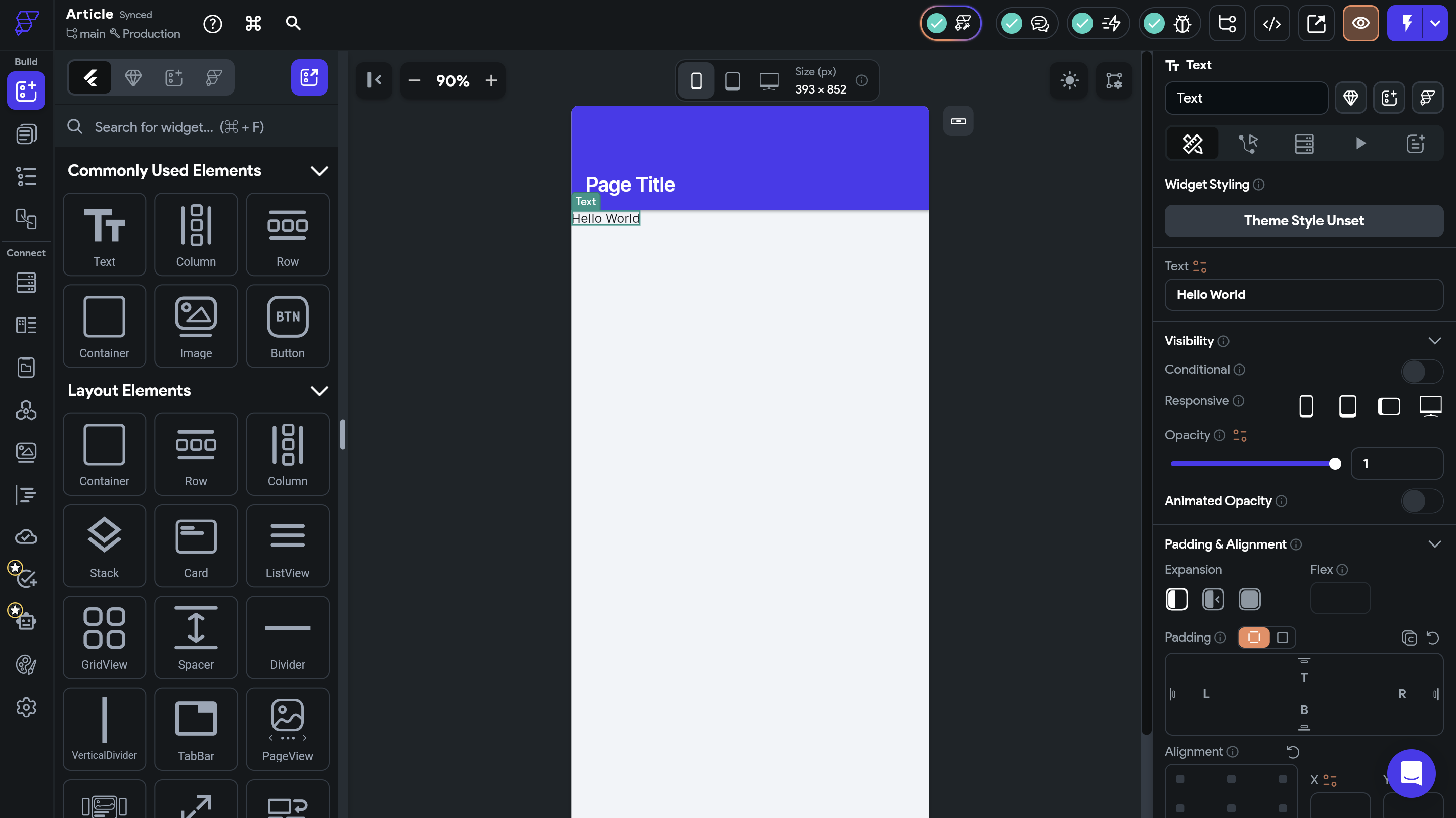Enable the Conditional visibility toggle
The image size is (1456, 818).
click(x=1421, y=372)
